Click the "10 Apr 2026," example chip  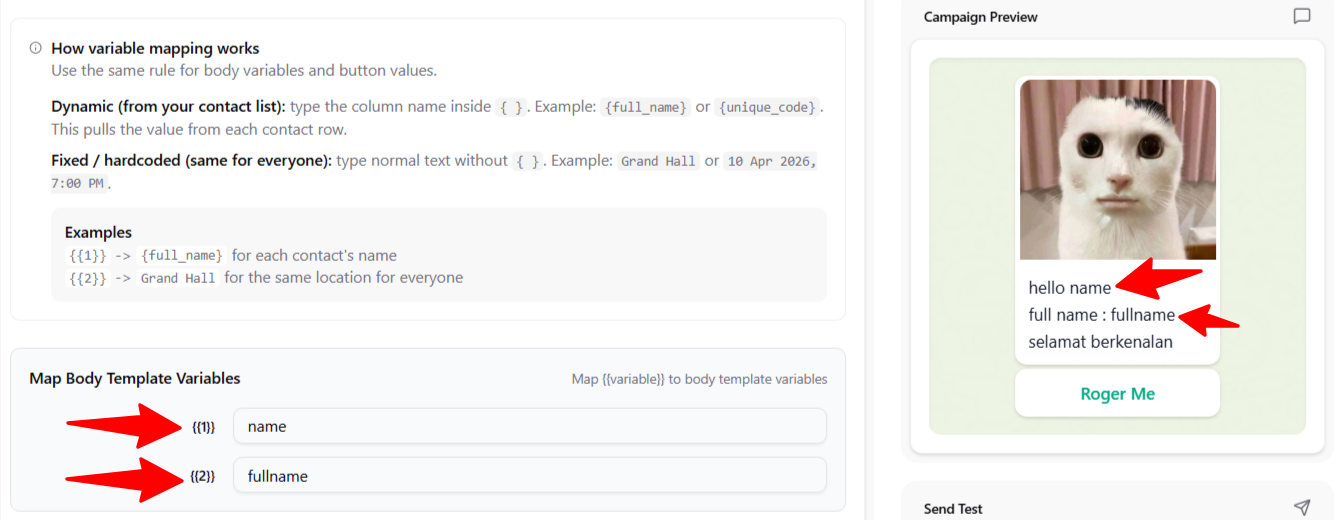[771, 161]
